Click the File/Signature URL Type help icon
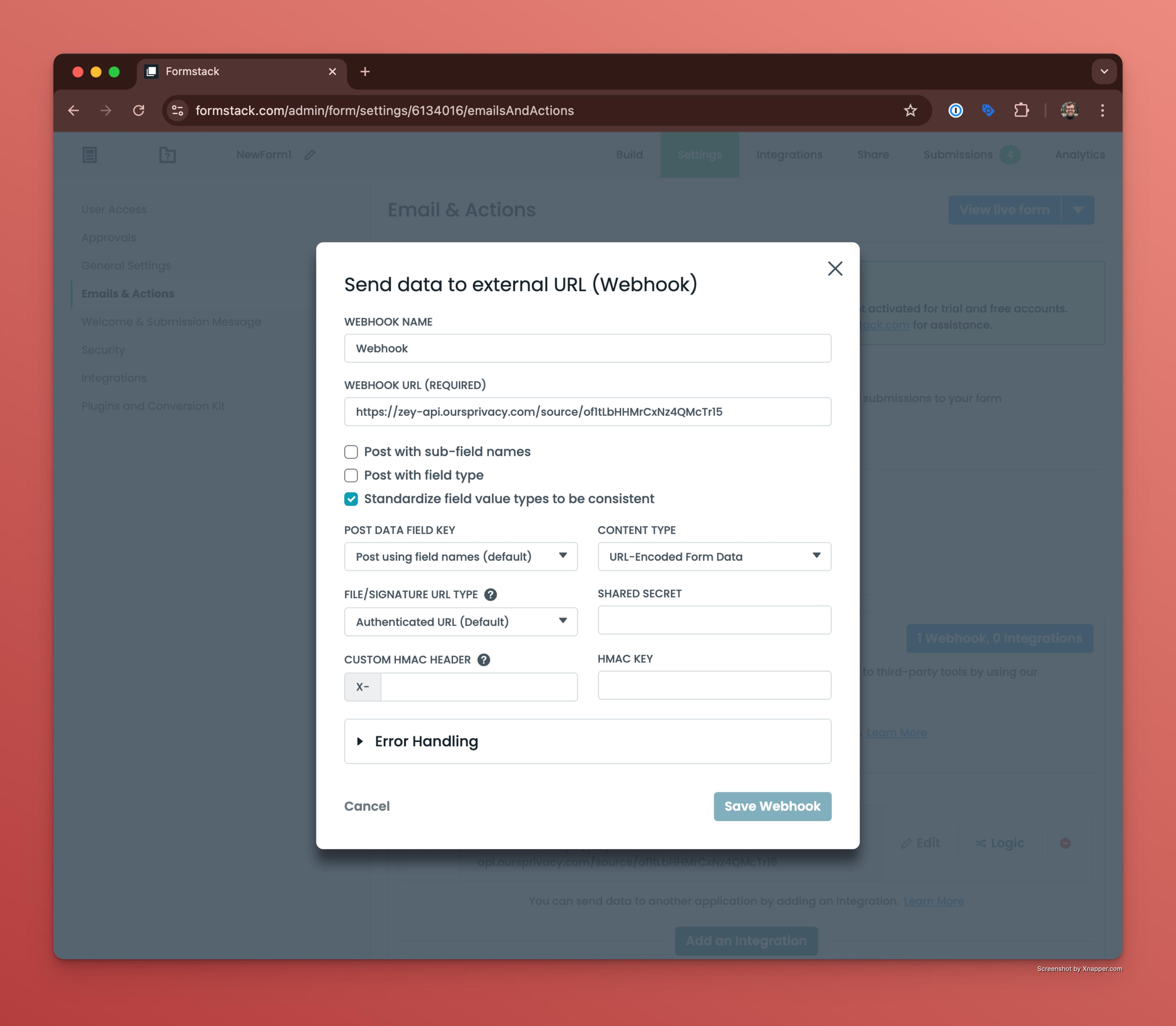The image size is (1176, 1026). point(490,594)
